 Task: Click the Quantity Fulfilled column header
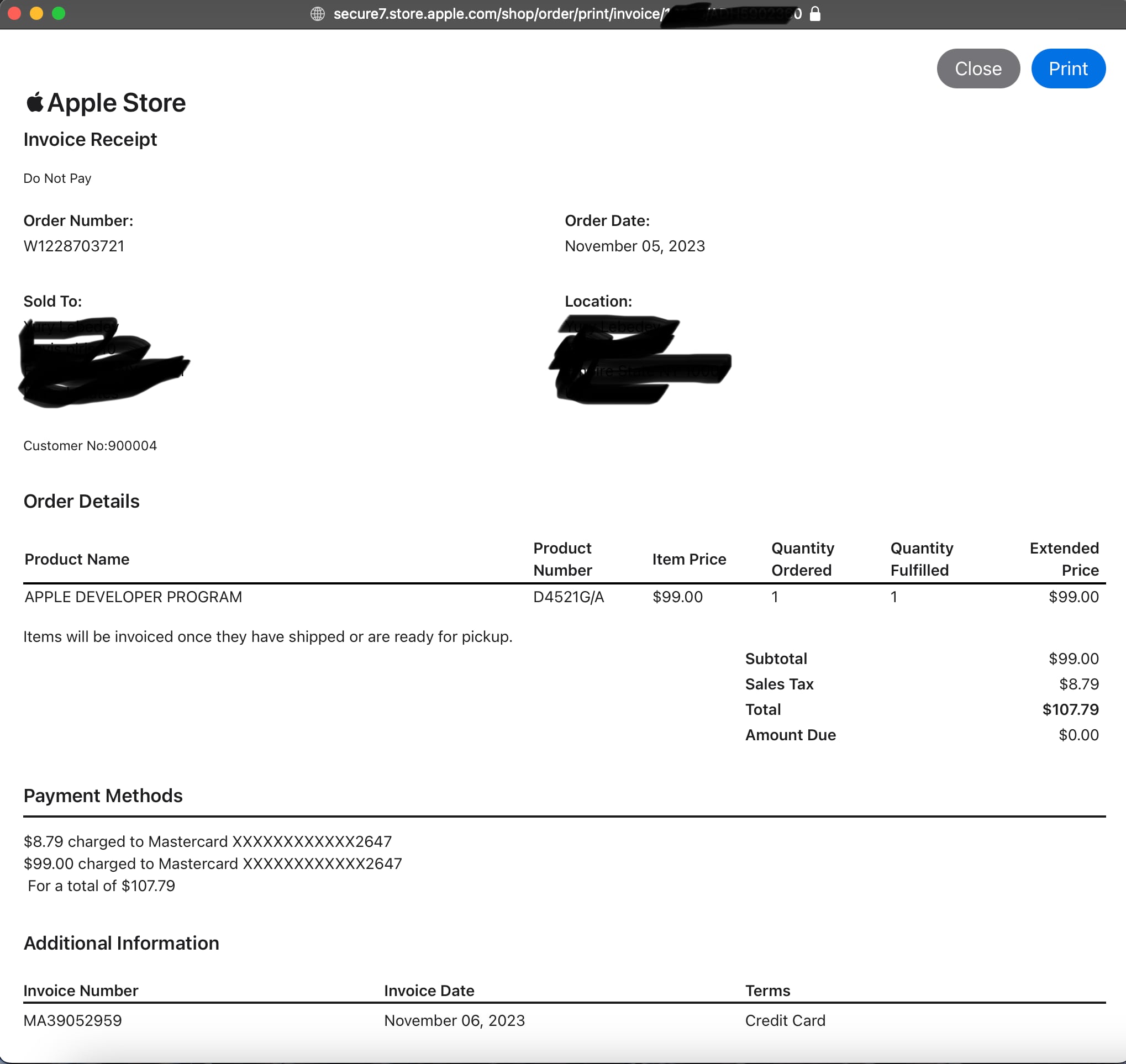[x=922, y=559]
